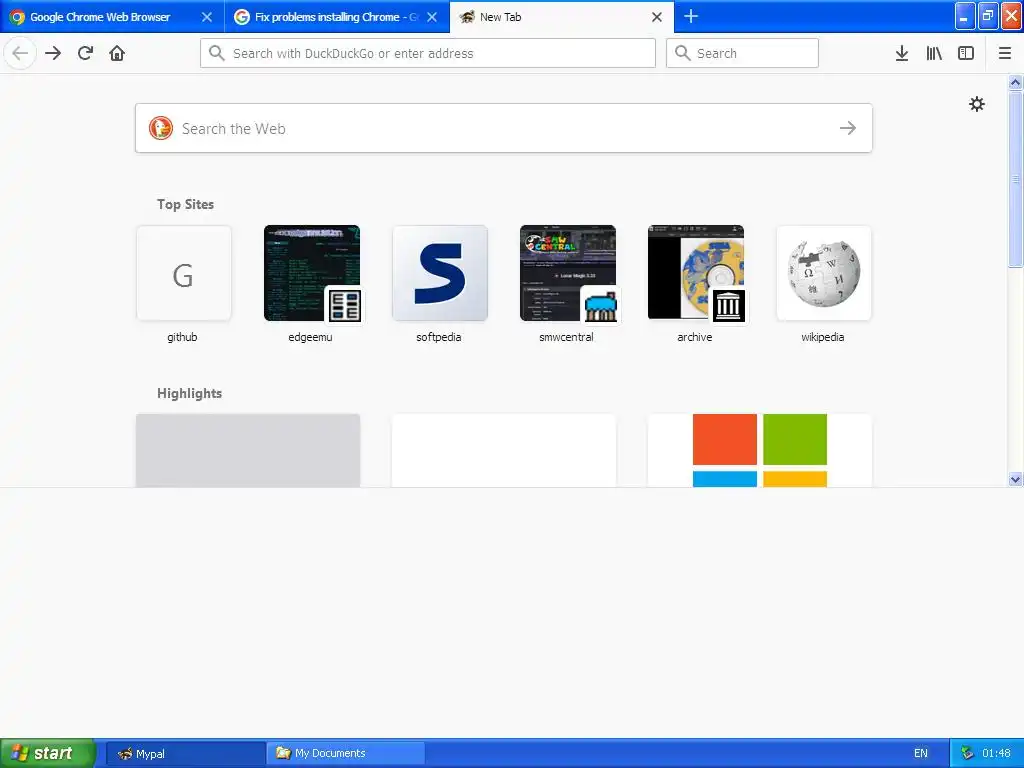Focus the DuckDuckGo address bar
Image resolution: width=1024 pixels, height=768 pixels.
tap(428, 53)
